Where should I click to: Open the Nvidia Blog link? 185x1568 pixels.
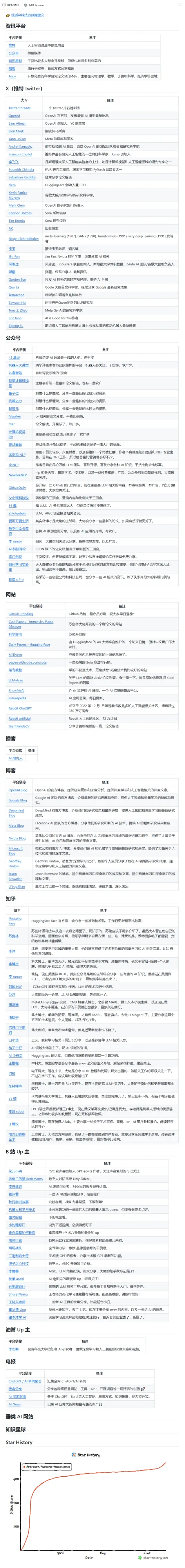click(17, 838)
